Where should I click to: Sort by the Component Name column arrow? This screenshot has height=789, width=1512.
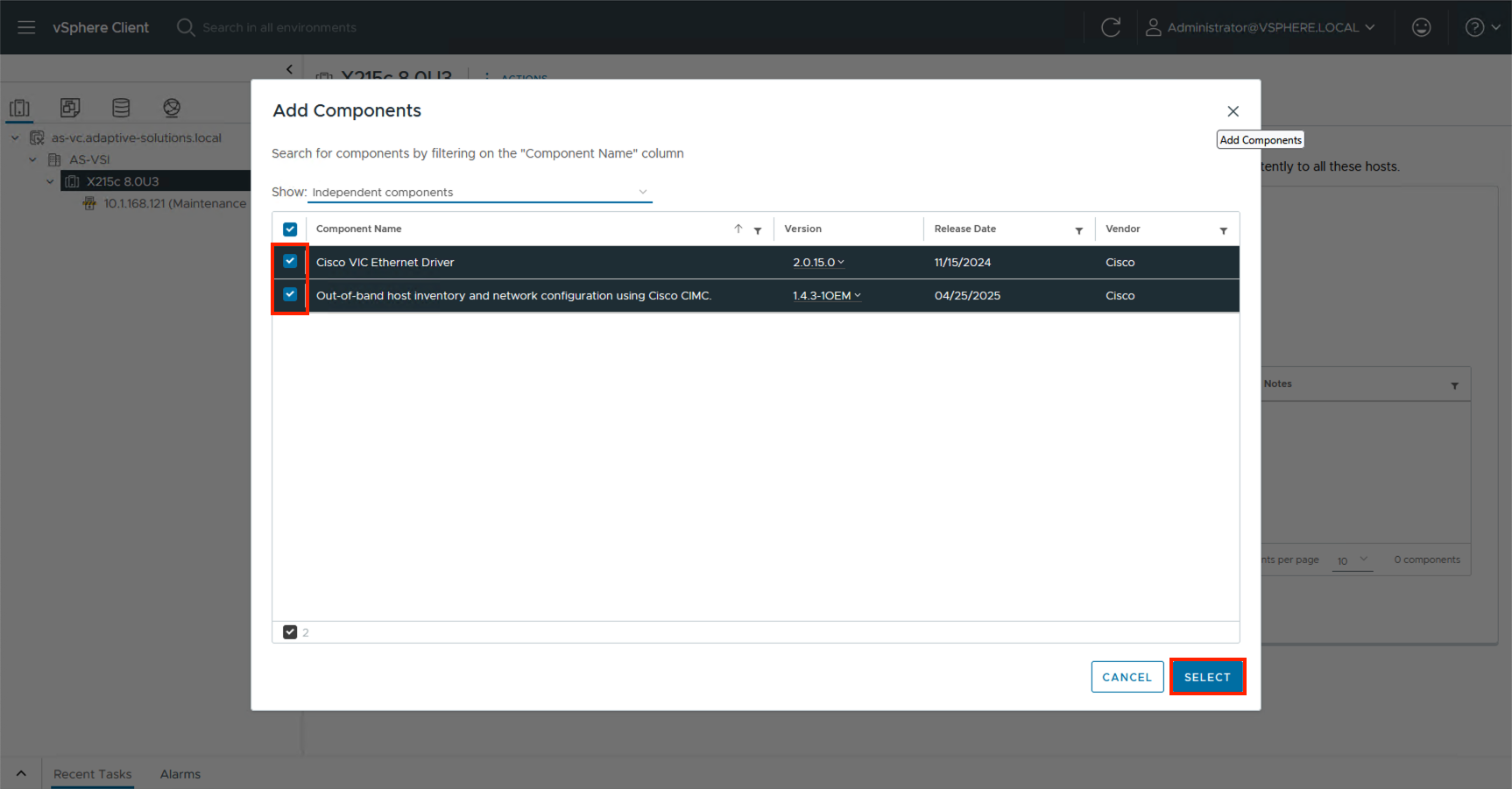[x=737, y=229]
